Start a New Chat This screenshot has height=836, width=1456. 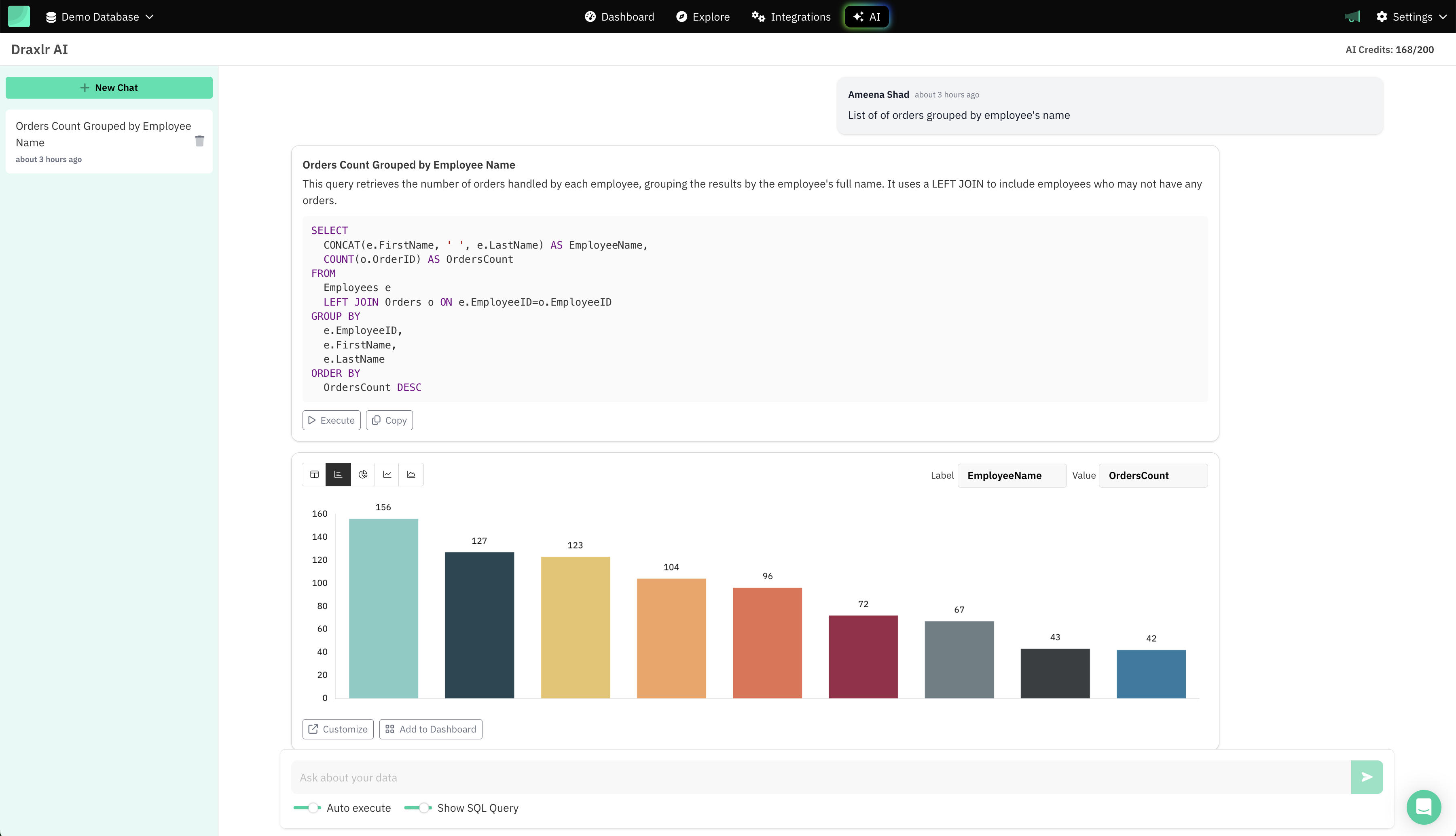tap(109, 87)
